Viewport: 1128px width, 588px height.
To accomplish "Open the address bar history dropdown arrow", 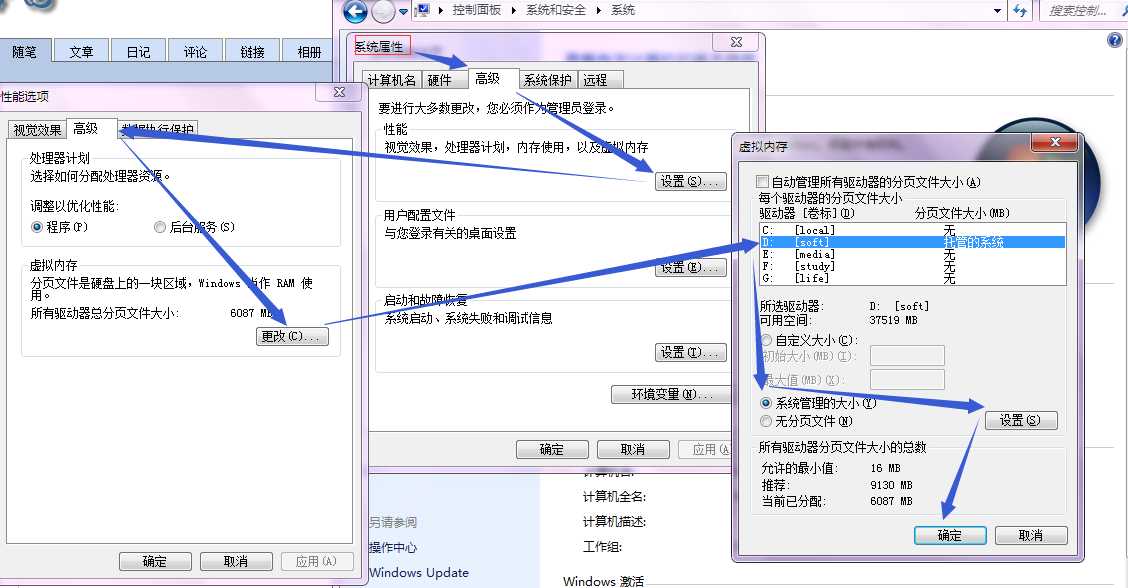I will (997, 11).
